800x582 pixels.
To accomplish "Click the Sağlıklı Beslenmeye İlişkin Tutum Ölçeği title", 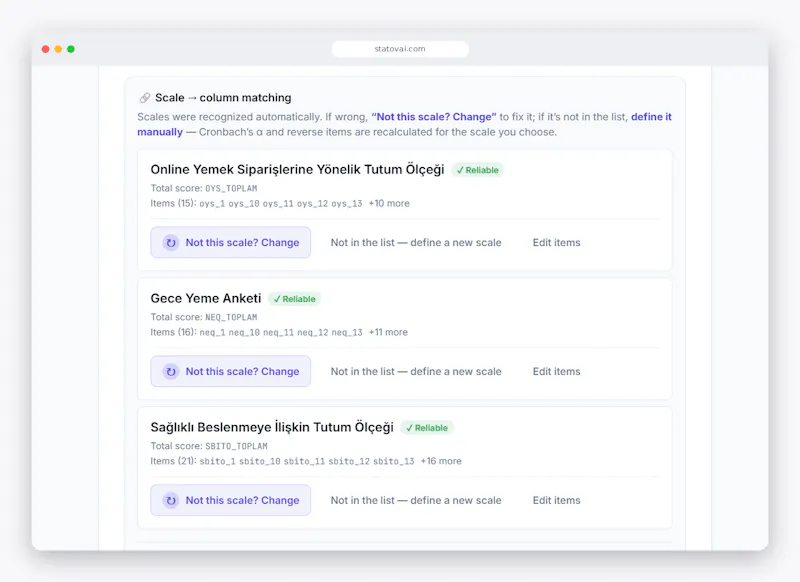I will [272, 427].
